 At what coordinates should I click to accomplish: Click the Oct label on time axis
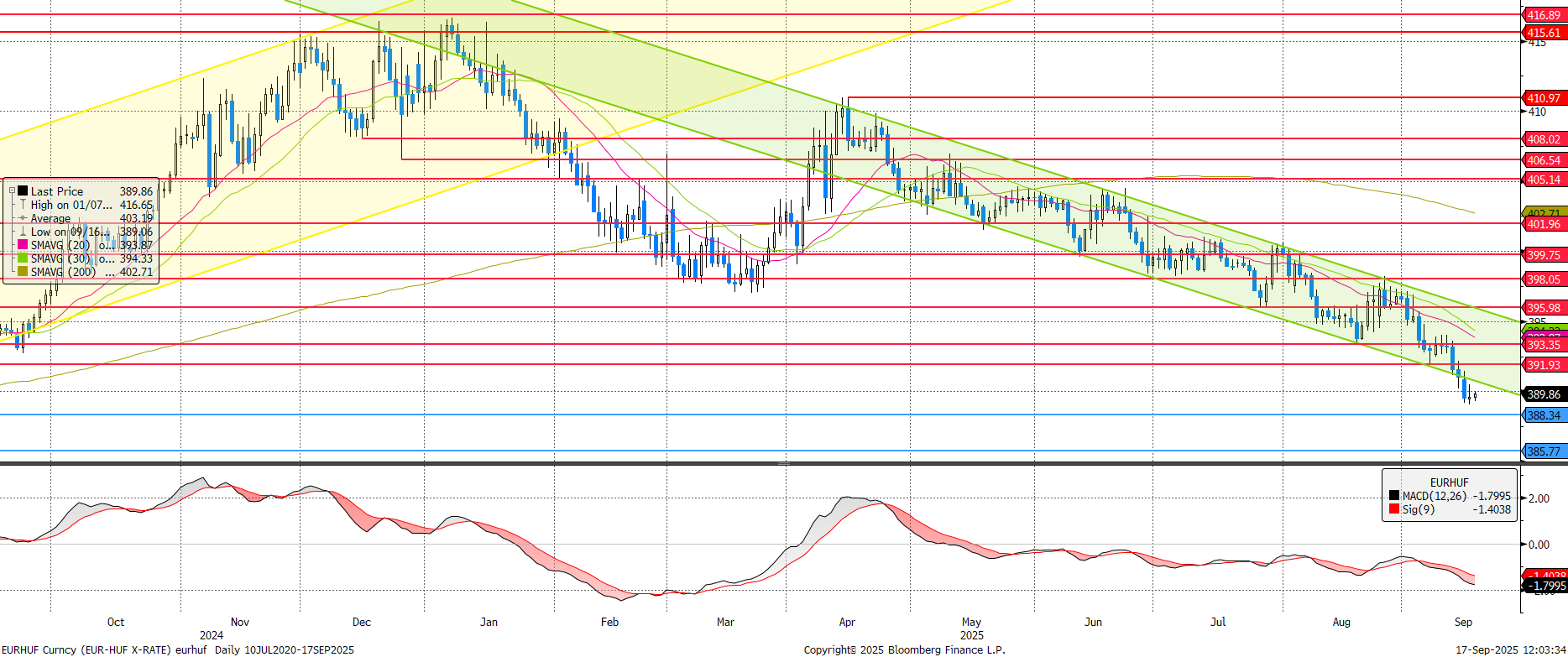116,622
